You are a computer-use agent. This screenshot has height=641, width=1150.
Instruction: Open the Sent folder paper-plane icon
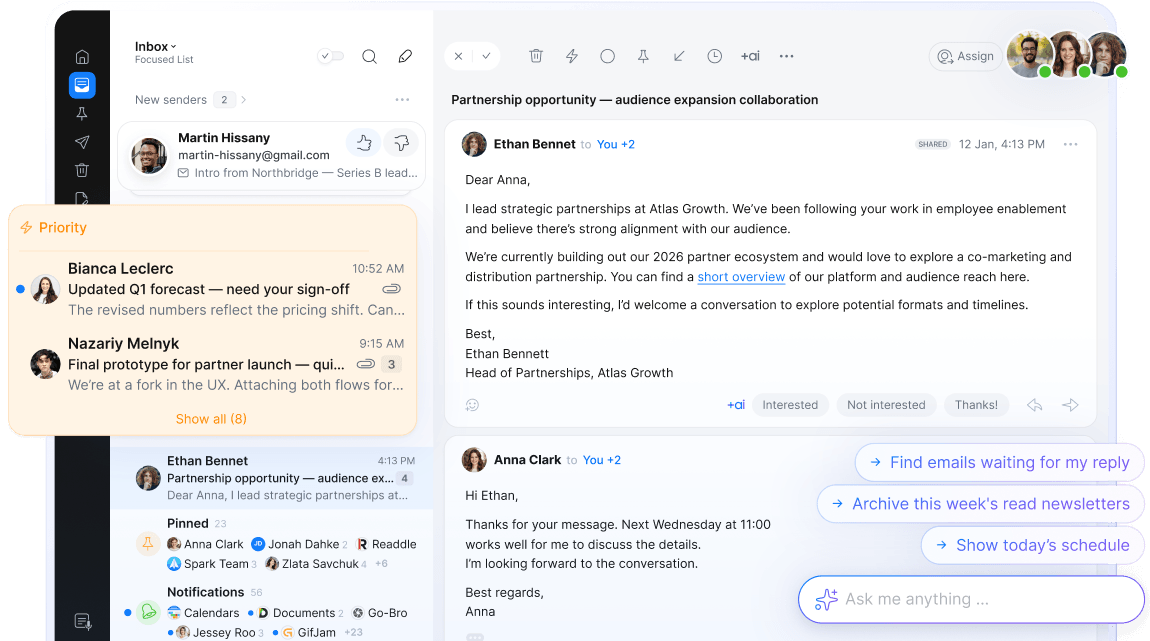(82, 142)
